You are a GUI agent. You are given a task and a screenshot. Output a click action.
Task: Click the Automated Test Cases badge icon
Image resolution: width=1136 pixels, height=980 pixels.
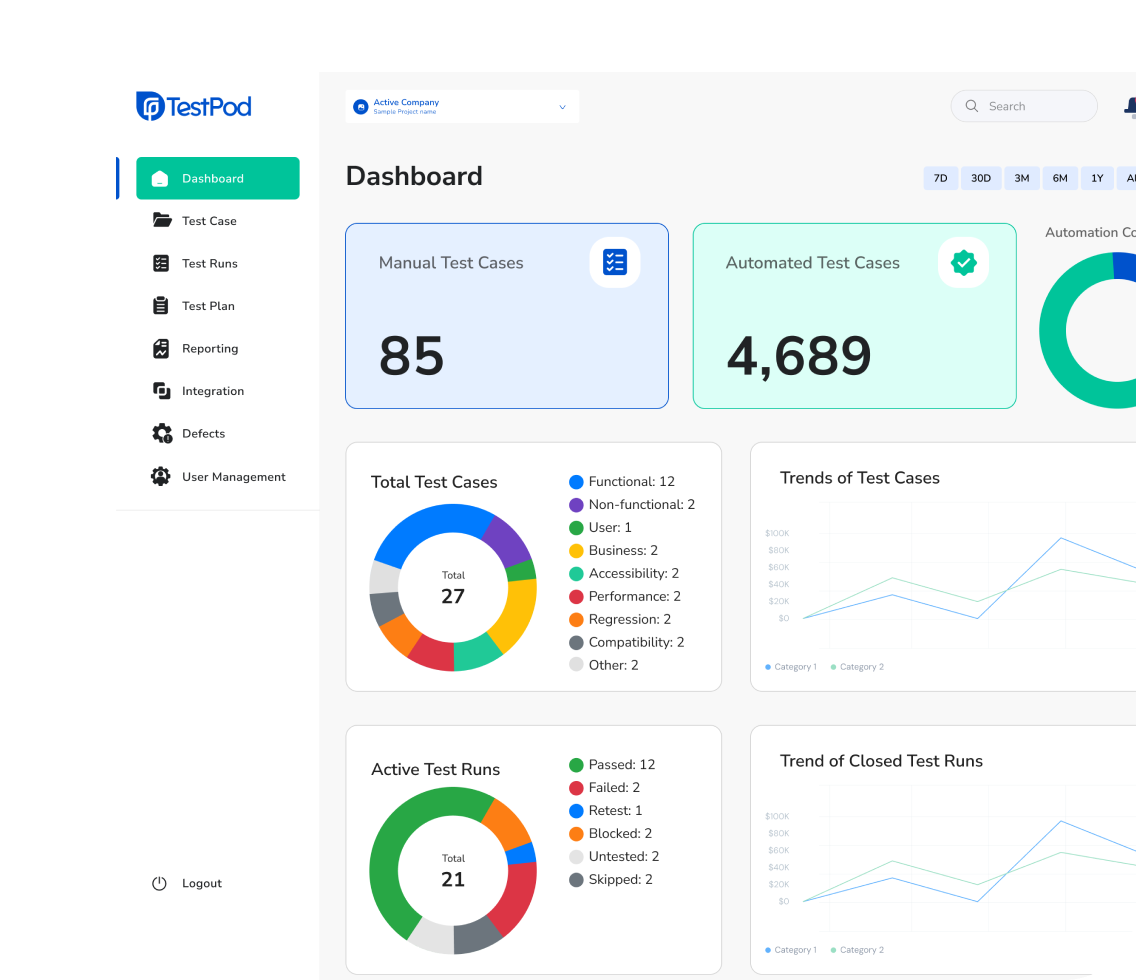tap(963, 263)
